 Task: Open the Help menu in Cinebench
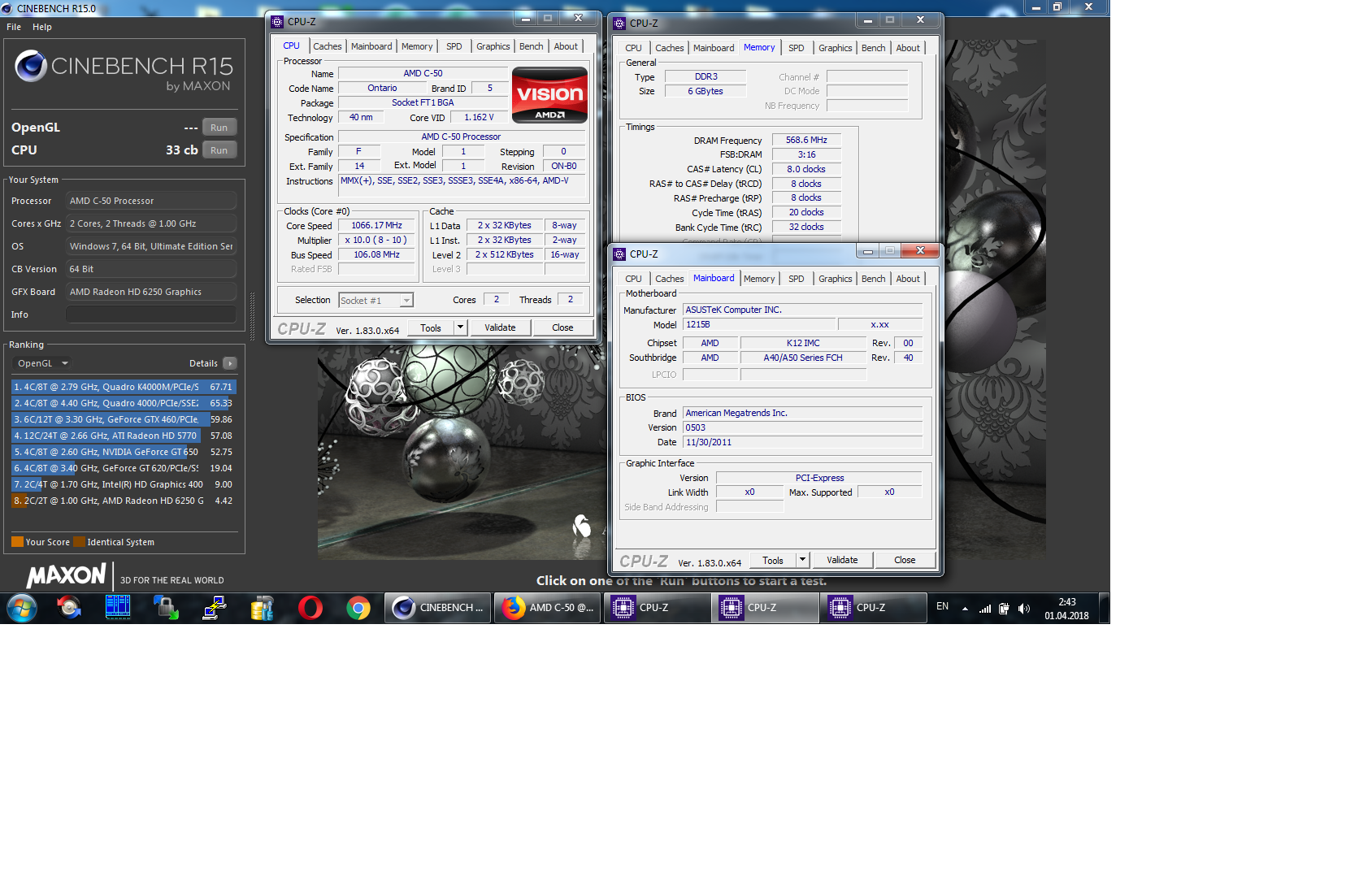(x=42, y=27)
